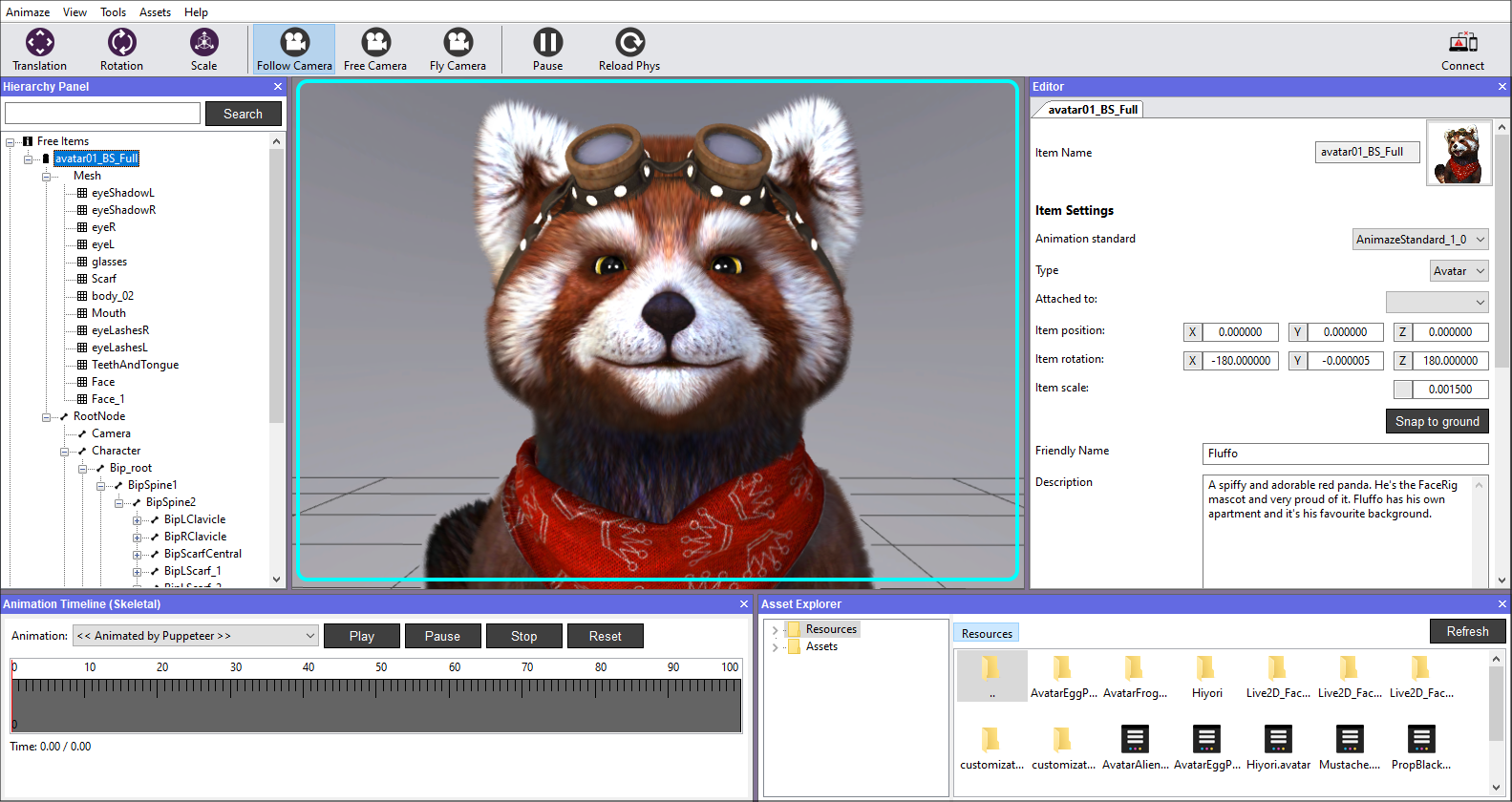
Task: Open the Tools menu
Action: pyautogui.click(x=114, y=12)
